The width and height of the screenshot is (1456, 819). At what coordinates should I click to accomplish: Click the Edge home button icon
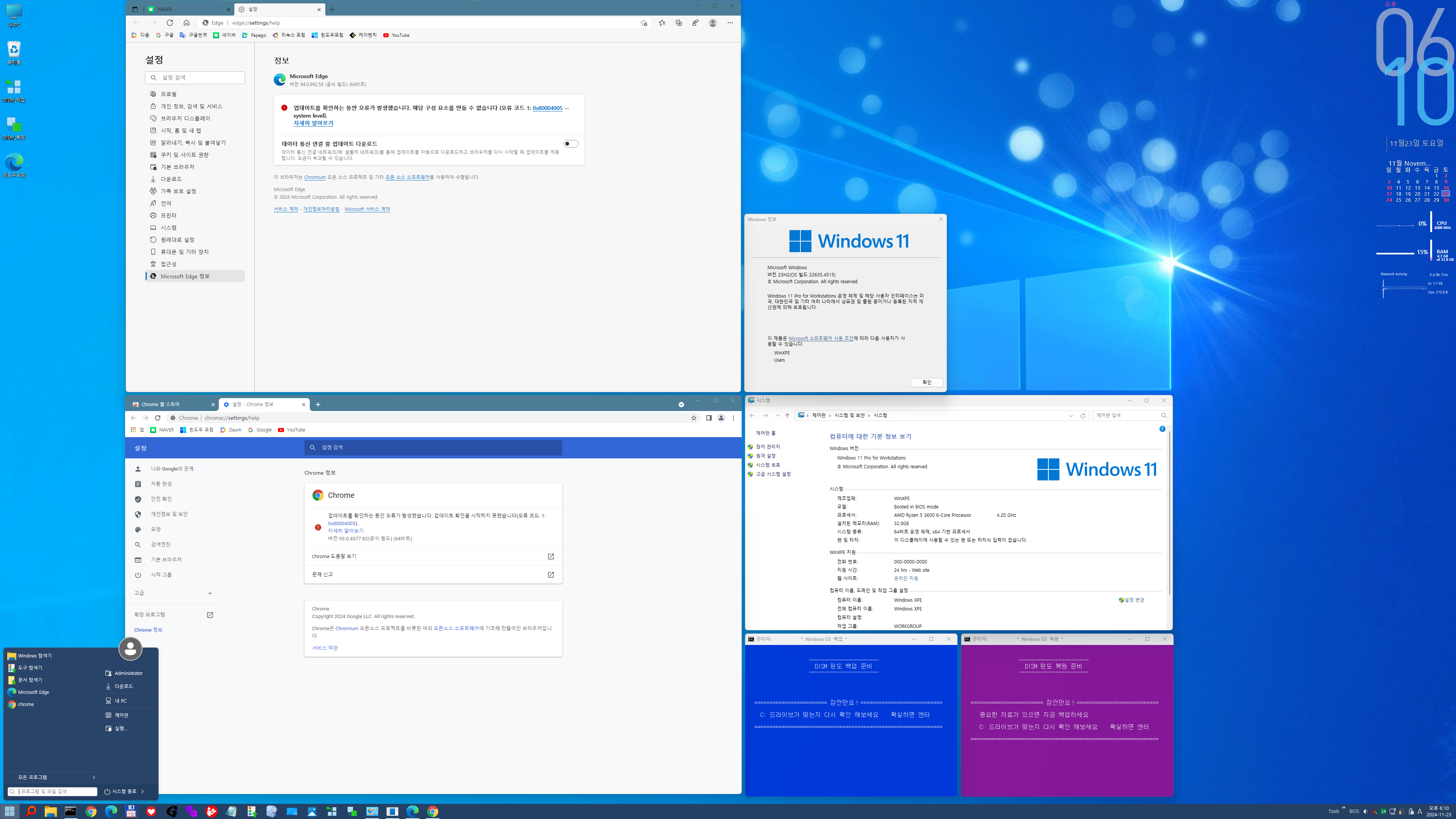[187, 23]
